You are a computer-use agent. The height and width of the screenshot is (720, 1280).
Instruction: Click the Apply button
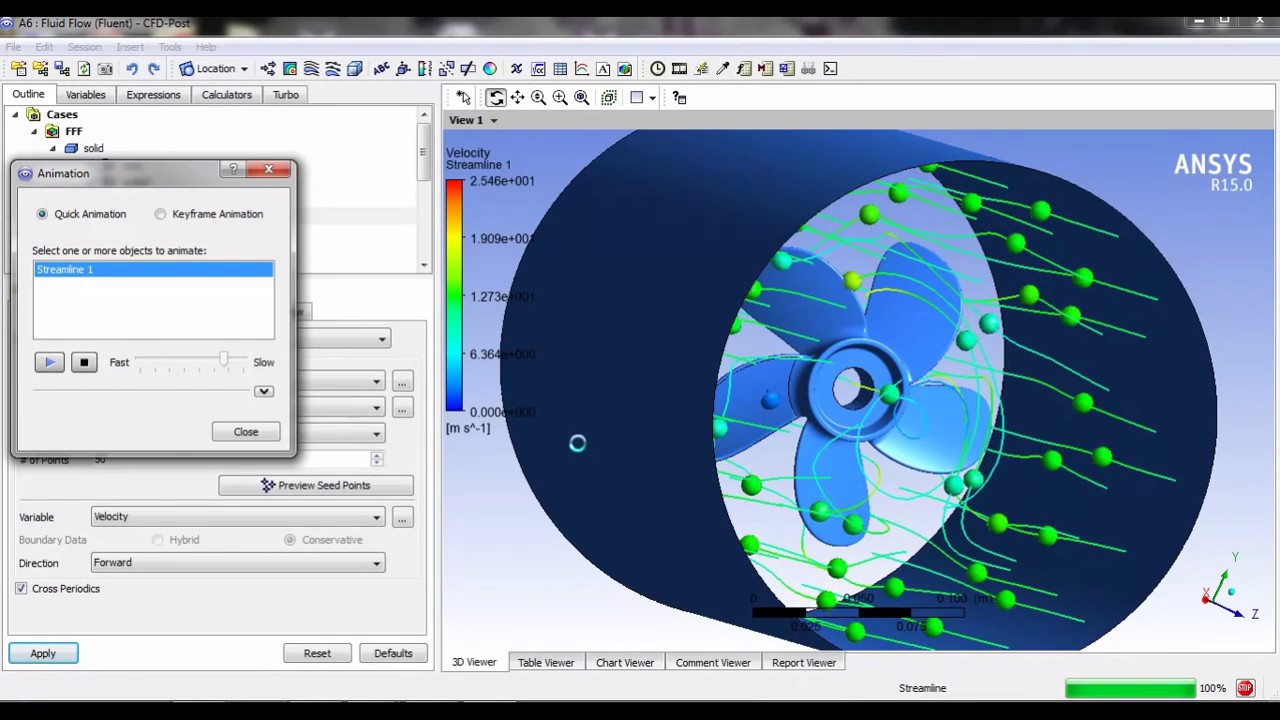tap(43, 653)
